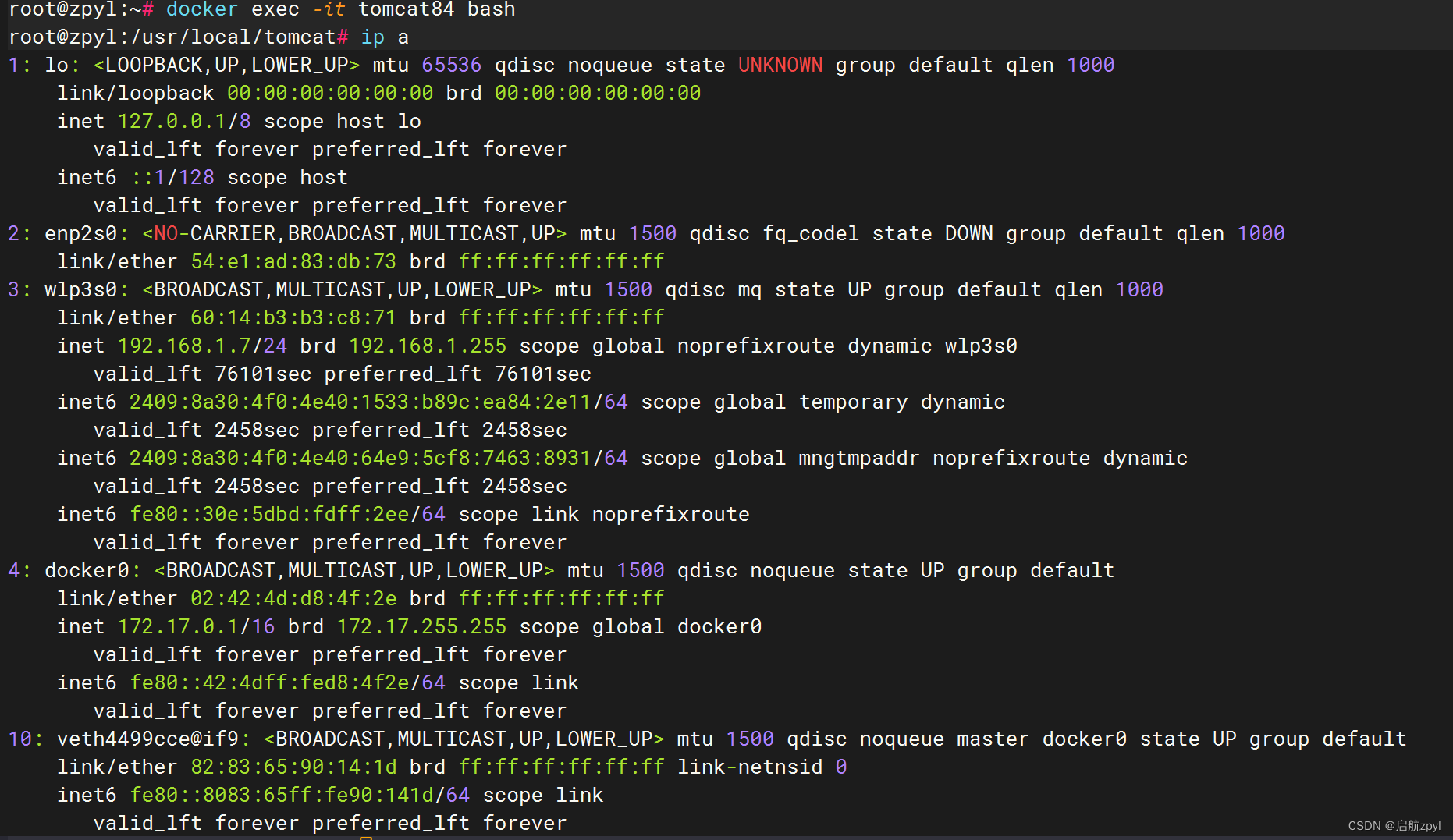
Task: Click the 'qdisc mq' text on wlp3s0
Action: pyautogui.click(x=713, y=289)
